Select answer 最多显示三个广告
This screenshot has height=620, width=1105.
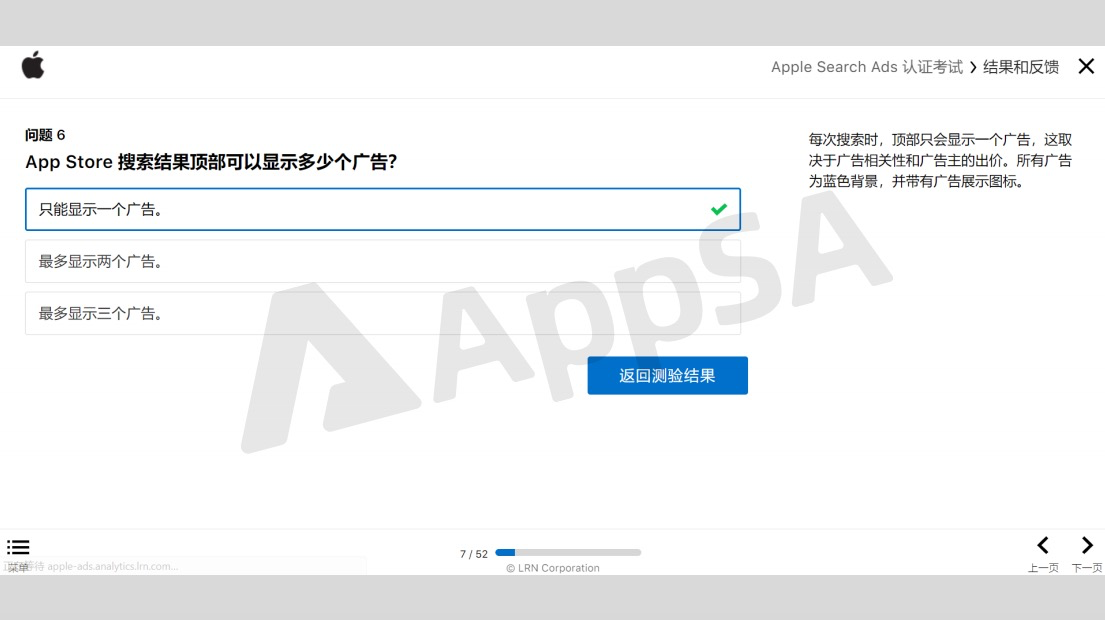coord(383,314)
